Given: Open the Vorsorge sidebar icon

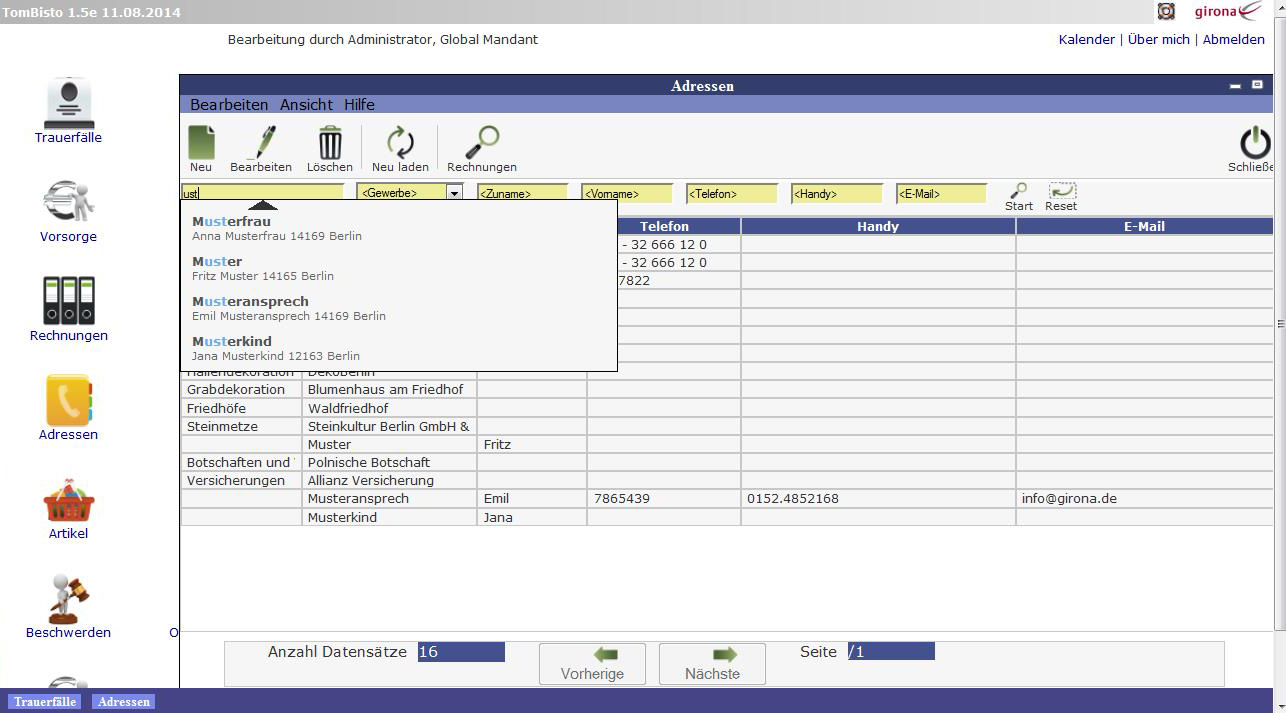Looking at the screenshot, I should (69, 202).
